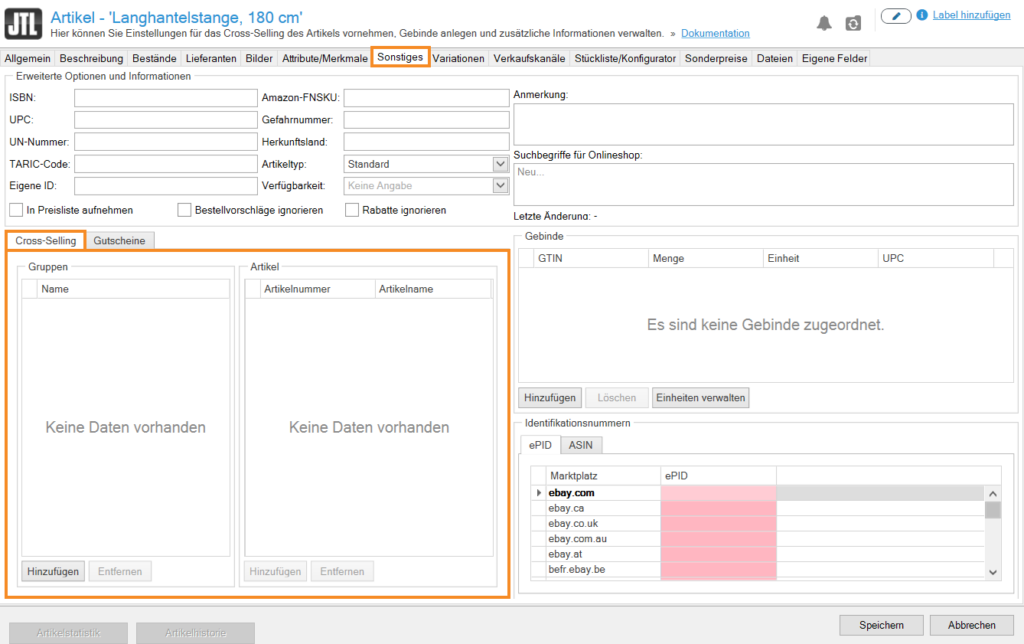Screen dimensions: 1024x644
Task: Click the notification bell icon
Action: point(824,23)
